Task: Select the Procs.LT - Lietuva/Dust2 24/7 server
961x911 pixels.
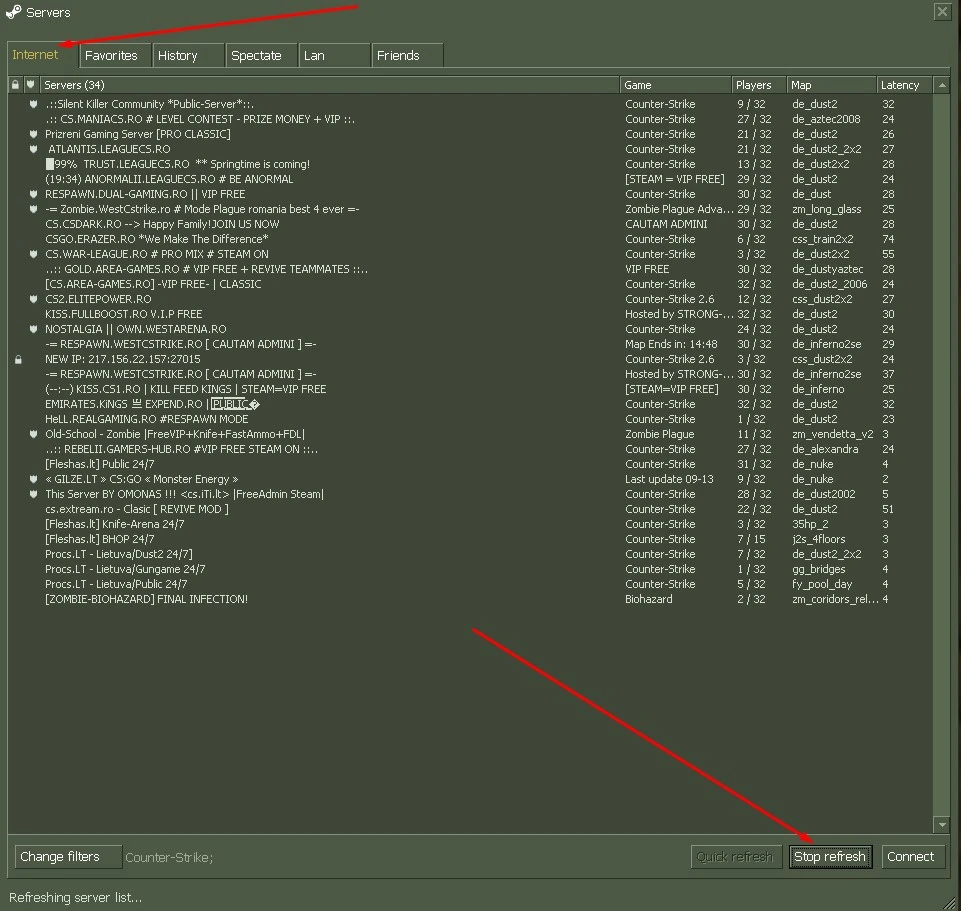Action: coord(470,554)
